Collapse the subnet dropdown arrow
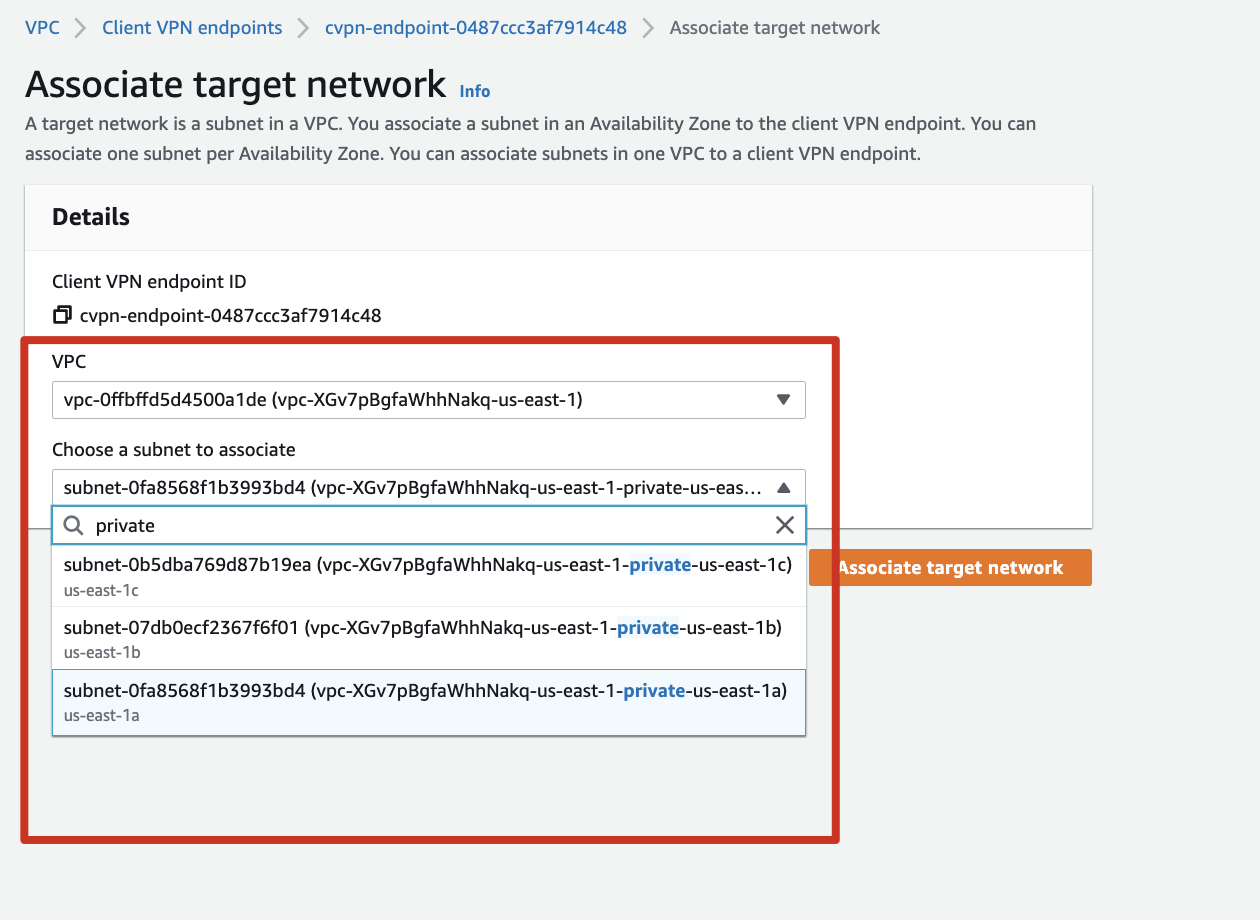 (x=784, y=488)
